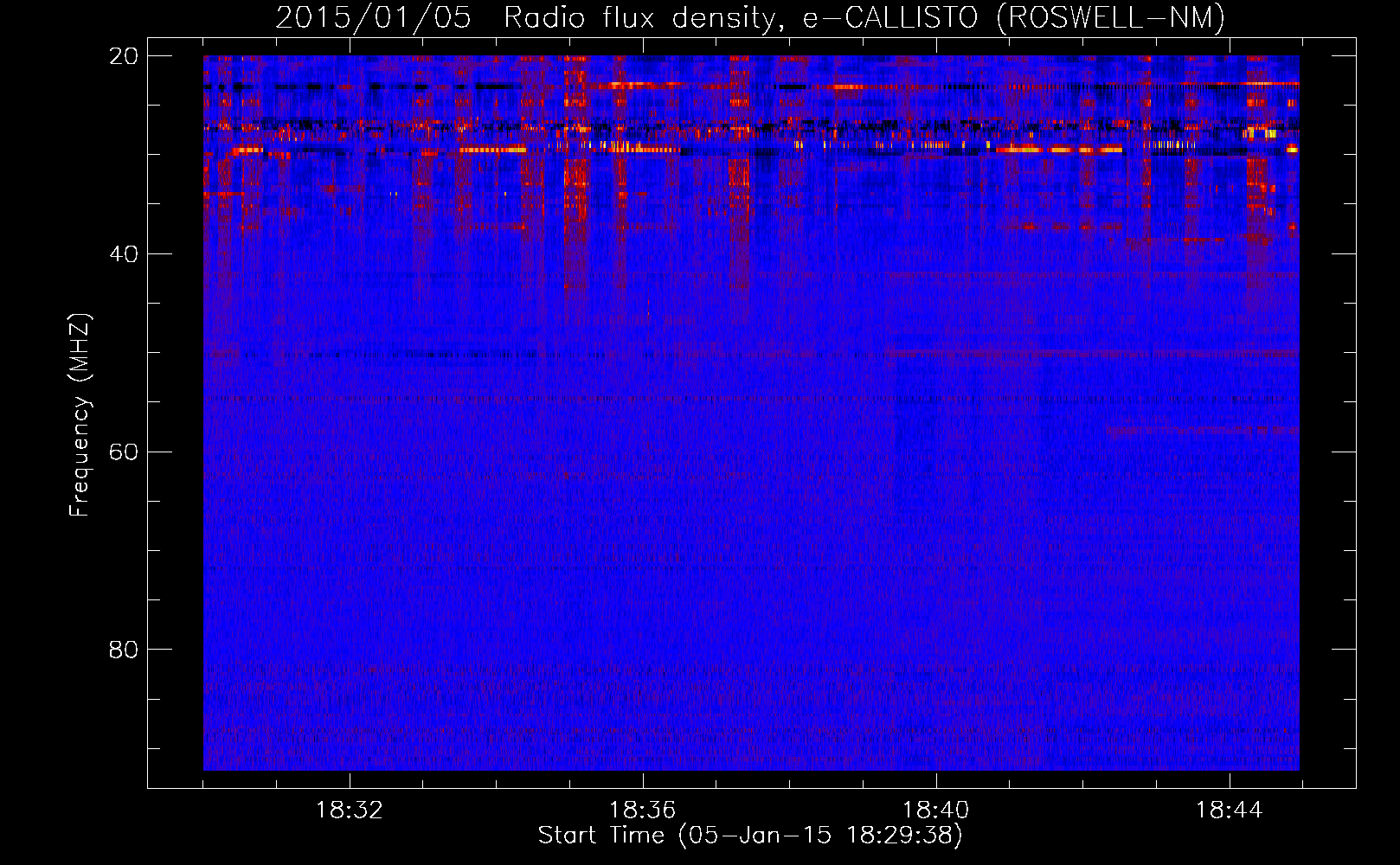Click the plot title '2015/01/05 Radio flux density'
Screen dimensions: 1400x865
750,18
